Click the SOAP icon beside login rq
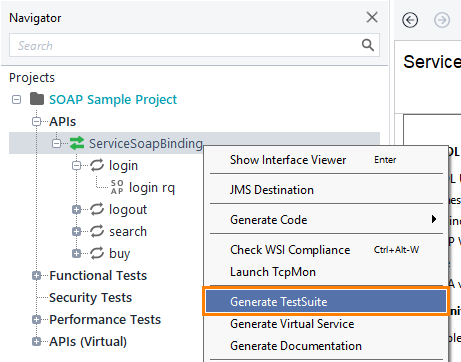The height and width of the screenshot is (362, 461). pyautogui.click(x=117, y=187)
